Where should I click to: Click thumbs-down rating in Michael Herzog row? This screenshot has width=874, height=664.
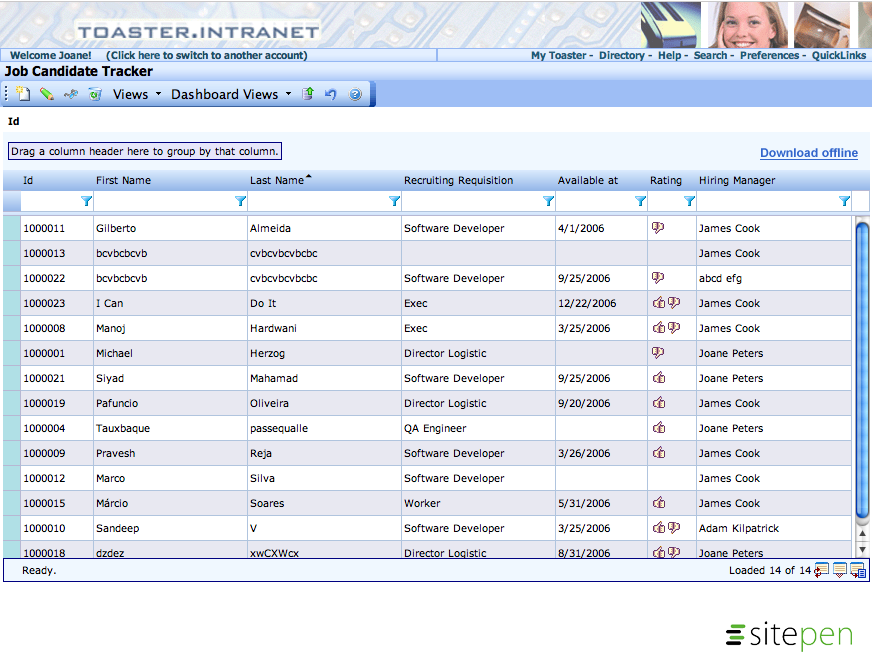(x=658, y=352)
